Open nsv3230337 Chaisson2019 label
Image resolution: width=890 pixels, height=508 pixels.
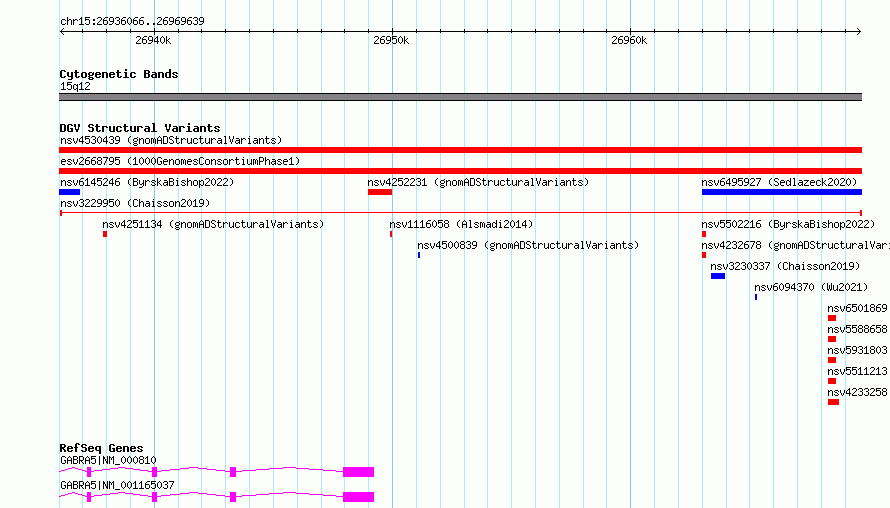point(785,266)
